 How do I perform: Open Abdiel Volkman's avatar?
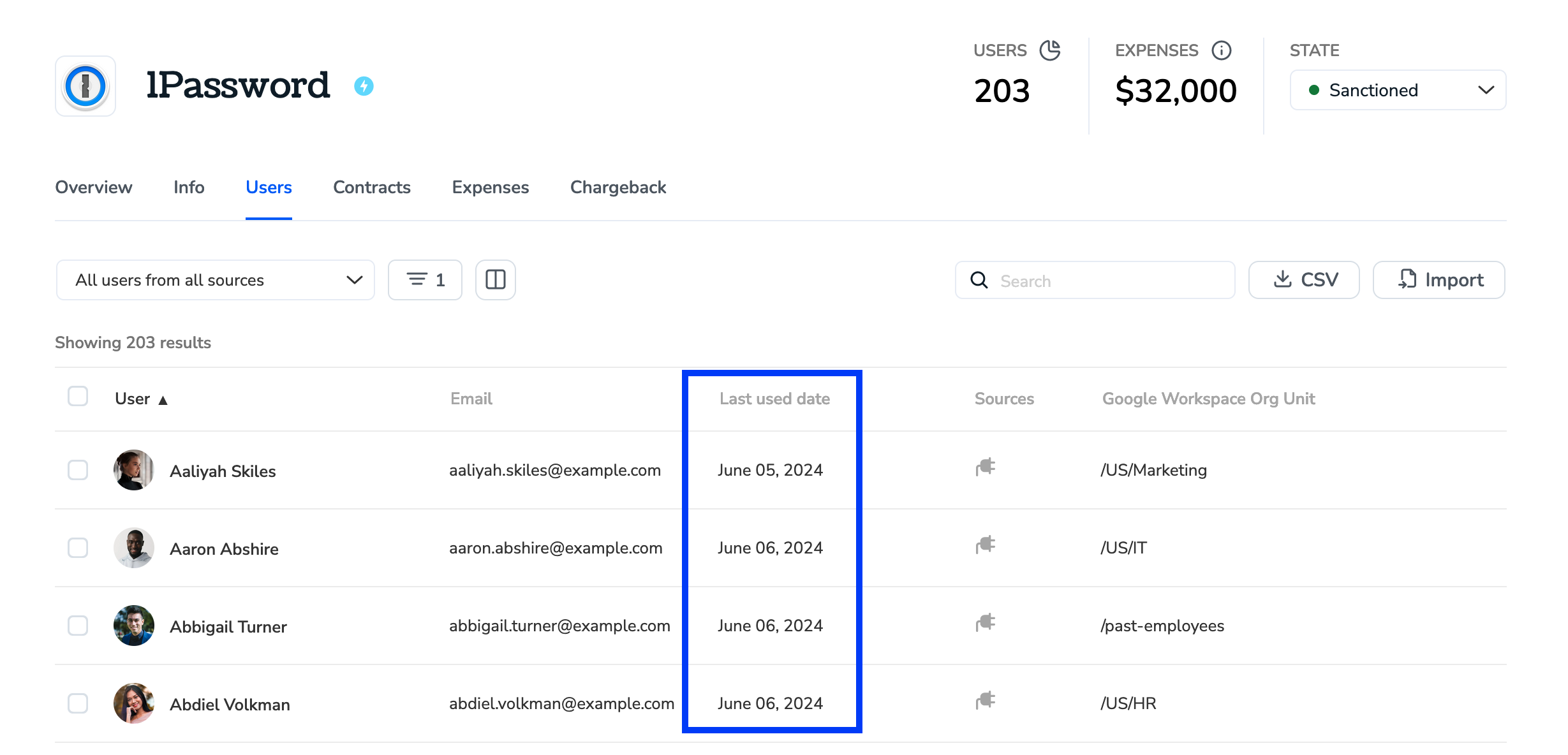134,703
